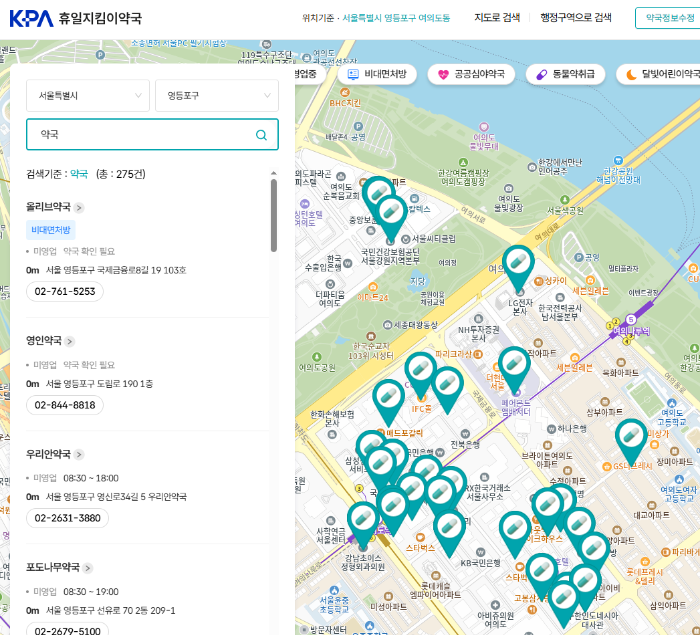Click the scrollbar up arrow in results
Viewport: 700px width, 635px height.
tap(274, 173)
